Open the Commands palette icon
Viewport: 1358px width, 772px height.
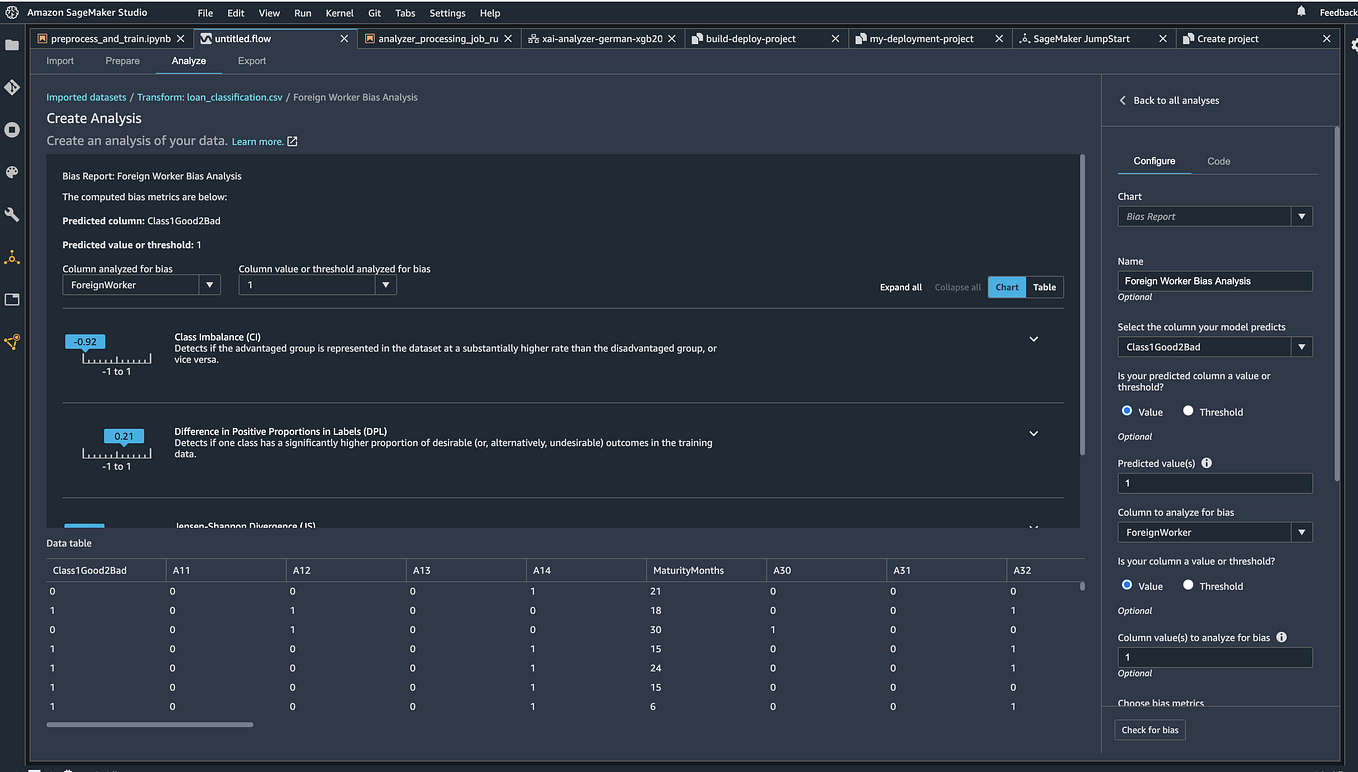(13, 171)
